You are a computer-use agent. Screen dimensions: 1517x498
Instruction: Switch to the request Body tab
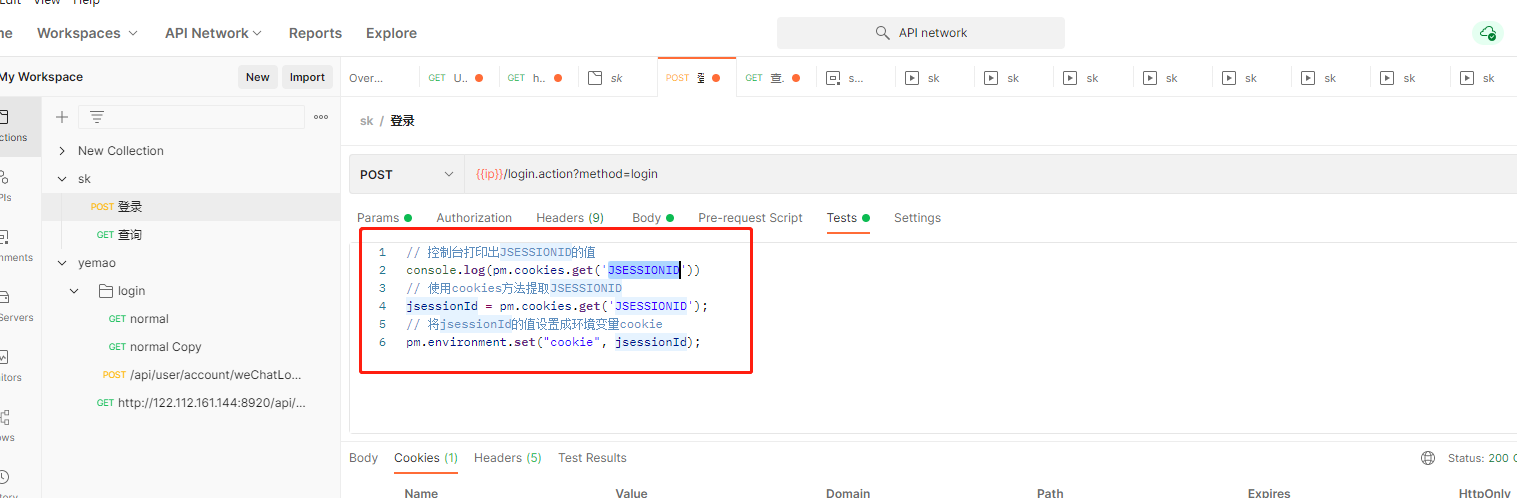click(652, 218)
